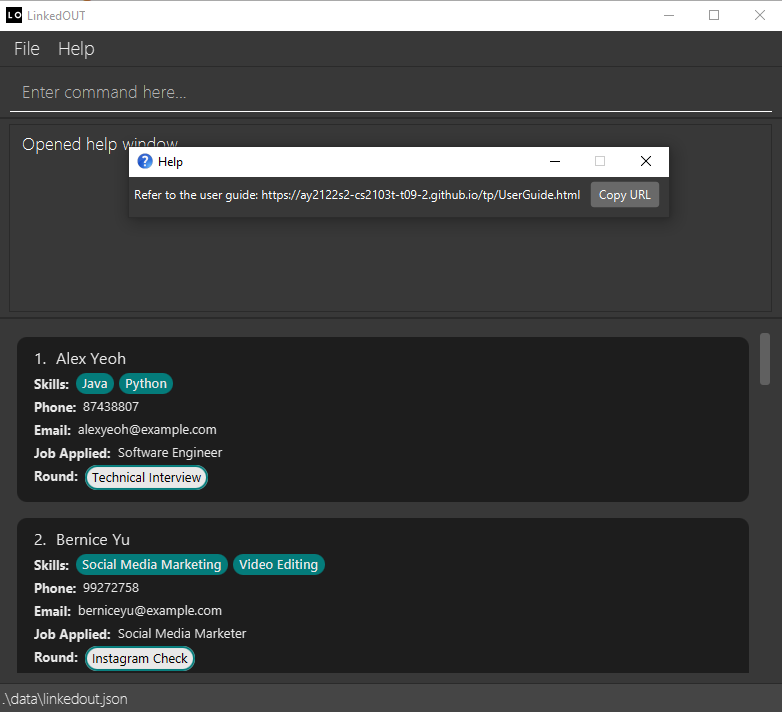This screenshot has width=782, height=712.
Task: Click Social Media Marketer job text
Action: tap(182, 634)
